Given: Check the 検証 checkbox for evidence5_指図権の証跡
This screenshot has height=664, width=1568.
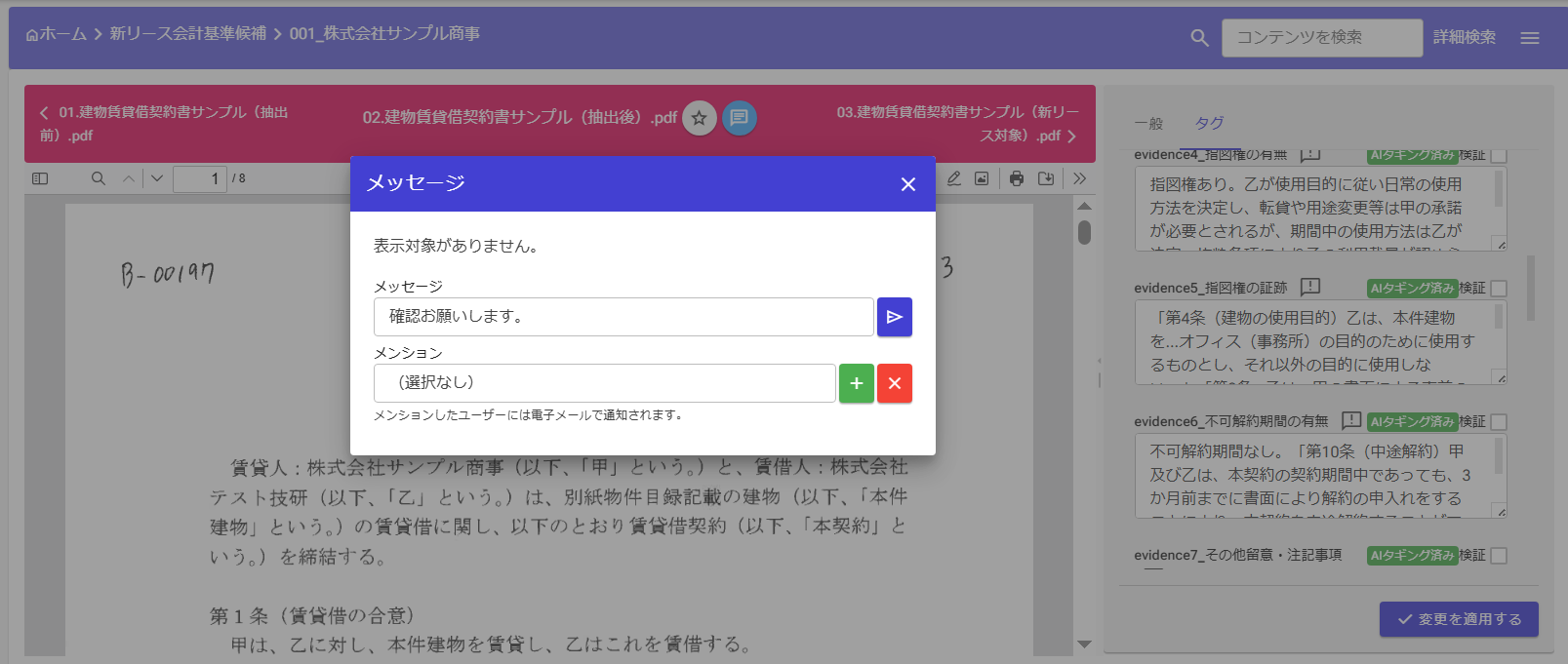Looking at the screenshot, I should point(1499,289).
